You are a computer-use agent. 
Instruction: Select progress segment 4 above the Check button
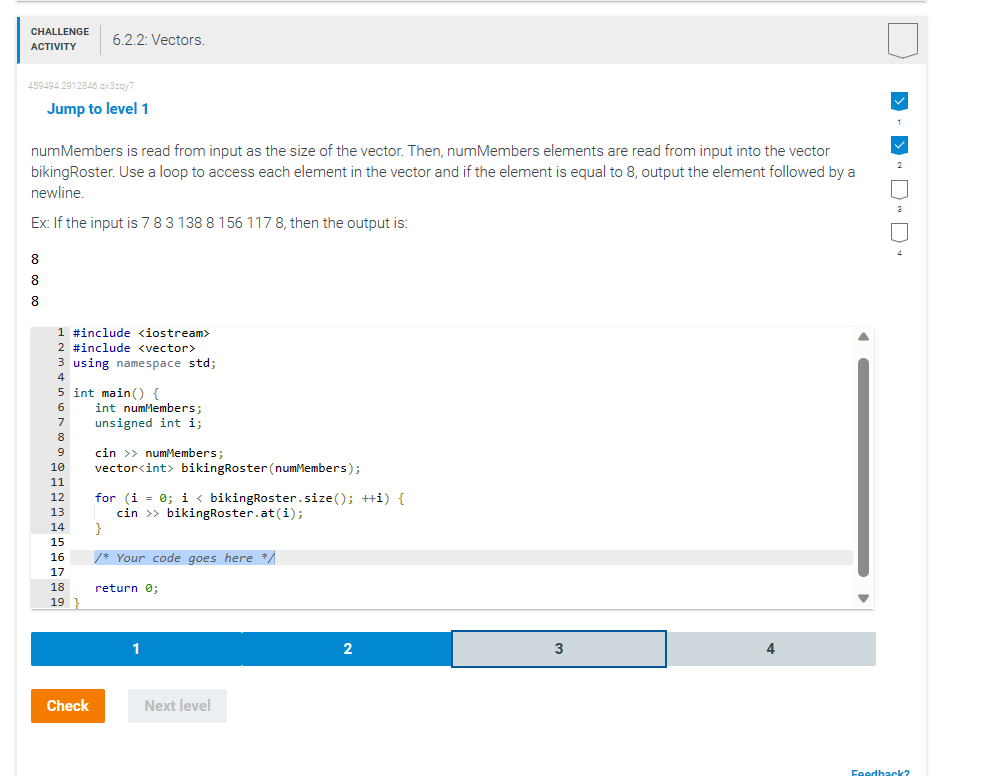(x=770, y=648)
